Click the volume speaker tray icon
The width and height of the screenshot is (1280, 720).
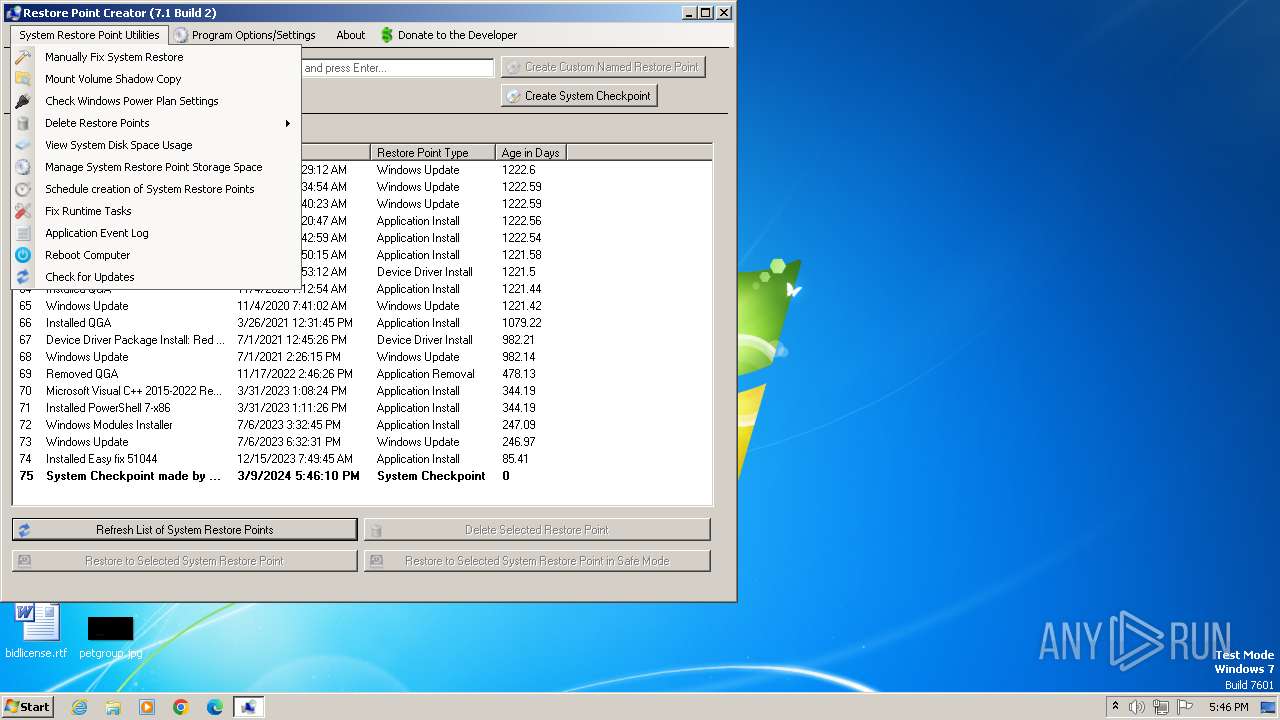(1137, 707)
